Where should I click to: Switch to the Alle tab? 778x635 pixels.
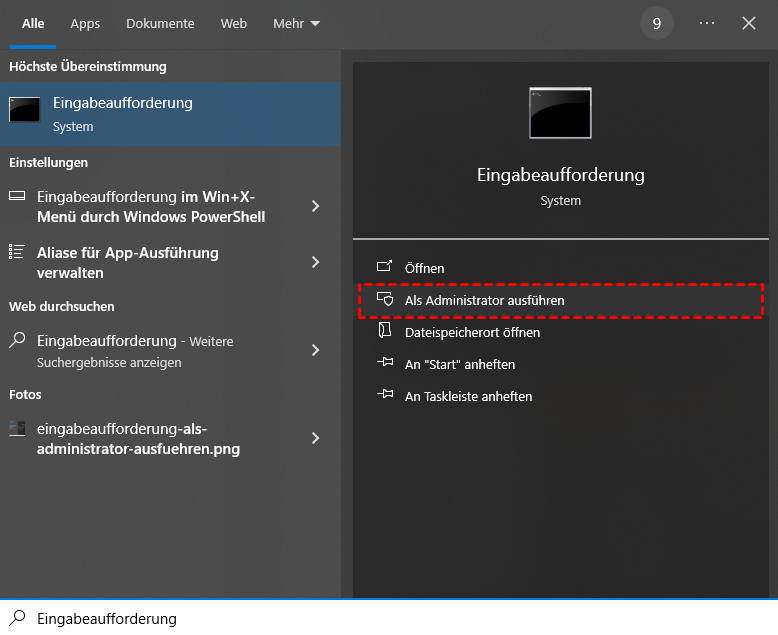click(33, 23)
